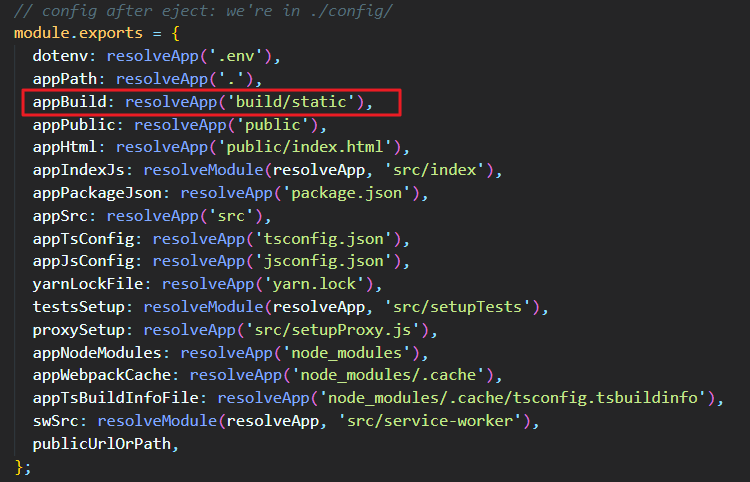The height and width of the screenshot is (482, 750).
Task: Click the appSrc property name
Action: [x=60, y=216]
